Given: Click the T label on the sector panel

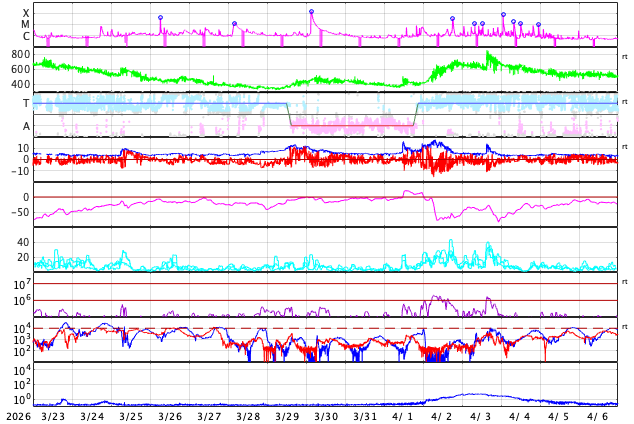Looking at the screenshot, I should pyautogui.click(x=26, y=103).
